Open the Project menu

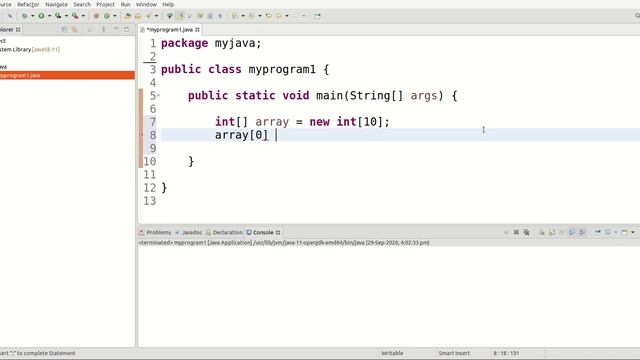pyautogui.click(x=105, y=4)
